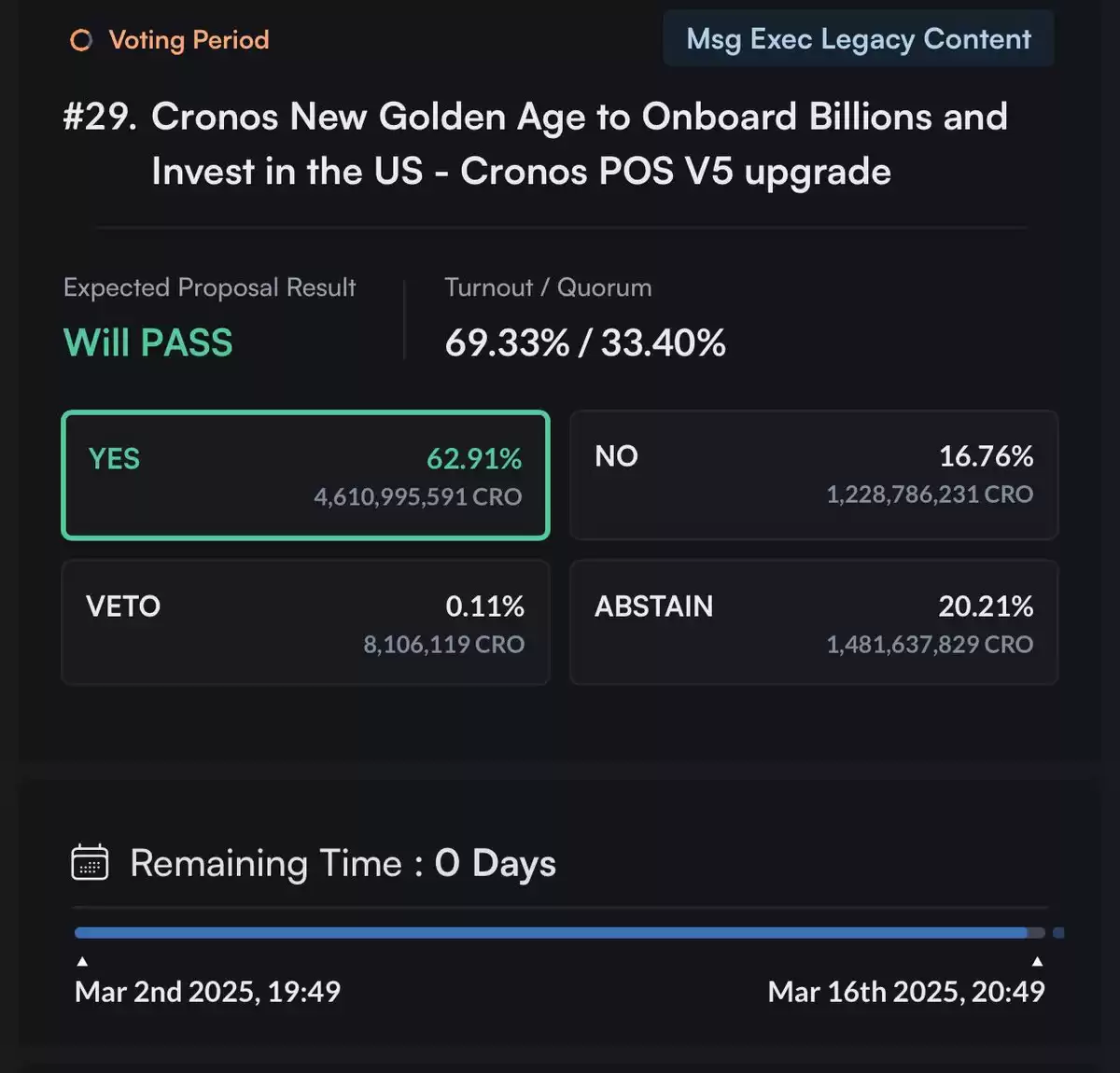Click the calendar icon beside Remaining Time

pyautogui.click(x=90, y=862)
